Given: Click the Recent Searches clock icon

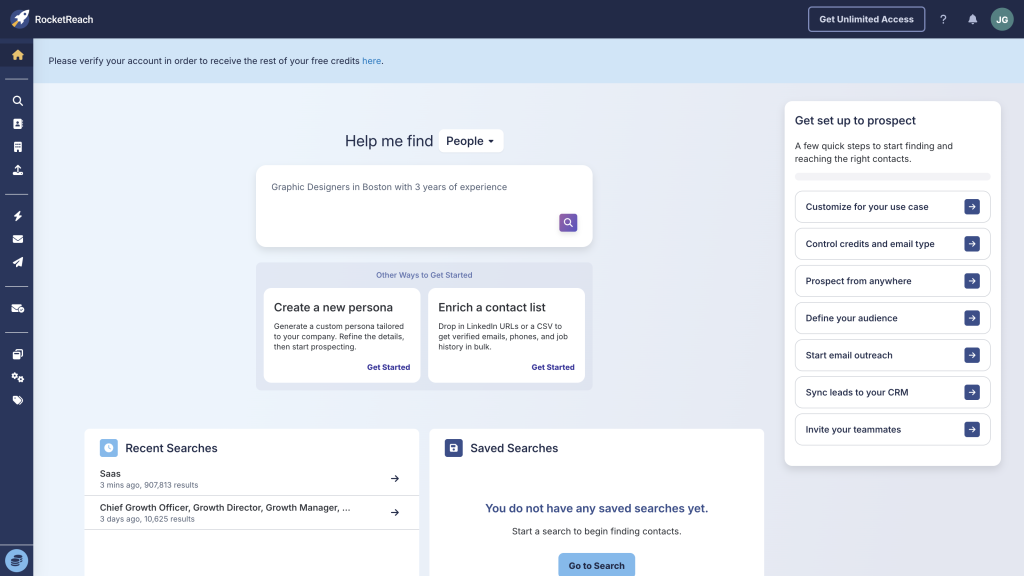Looking at the screenshot, I should coord(108,448).
